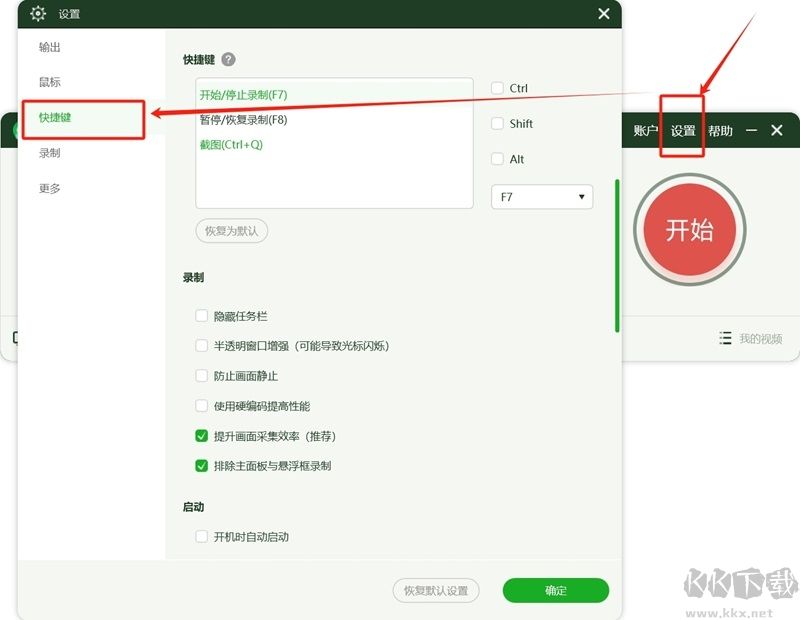Enable the Shift modifier checkbox
800x620 pixels.
(497, 123)
